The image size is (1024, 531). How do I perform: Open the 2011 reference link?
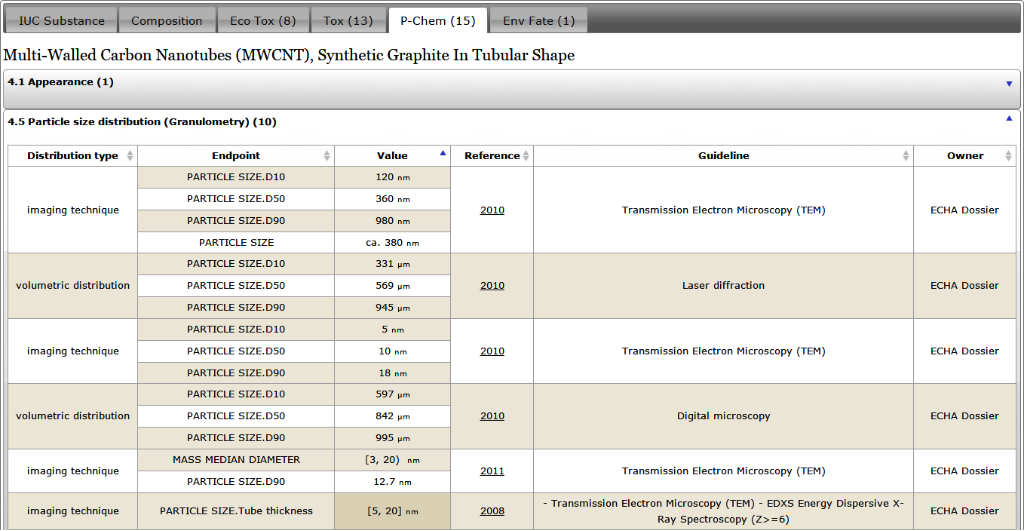click(x=492, y=471)
